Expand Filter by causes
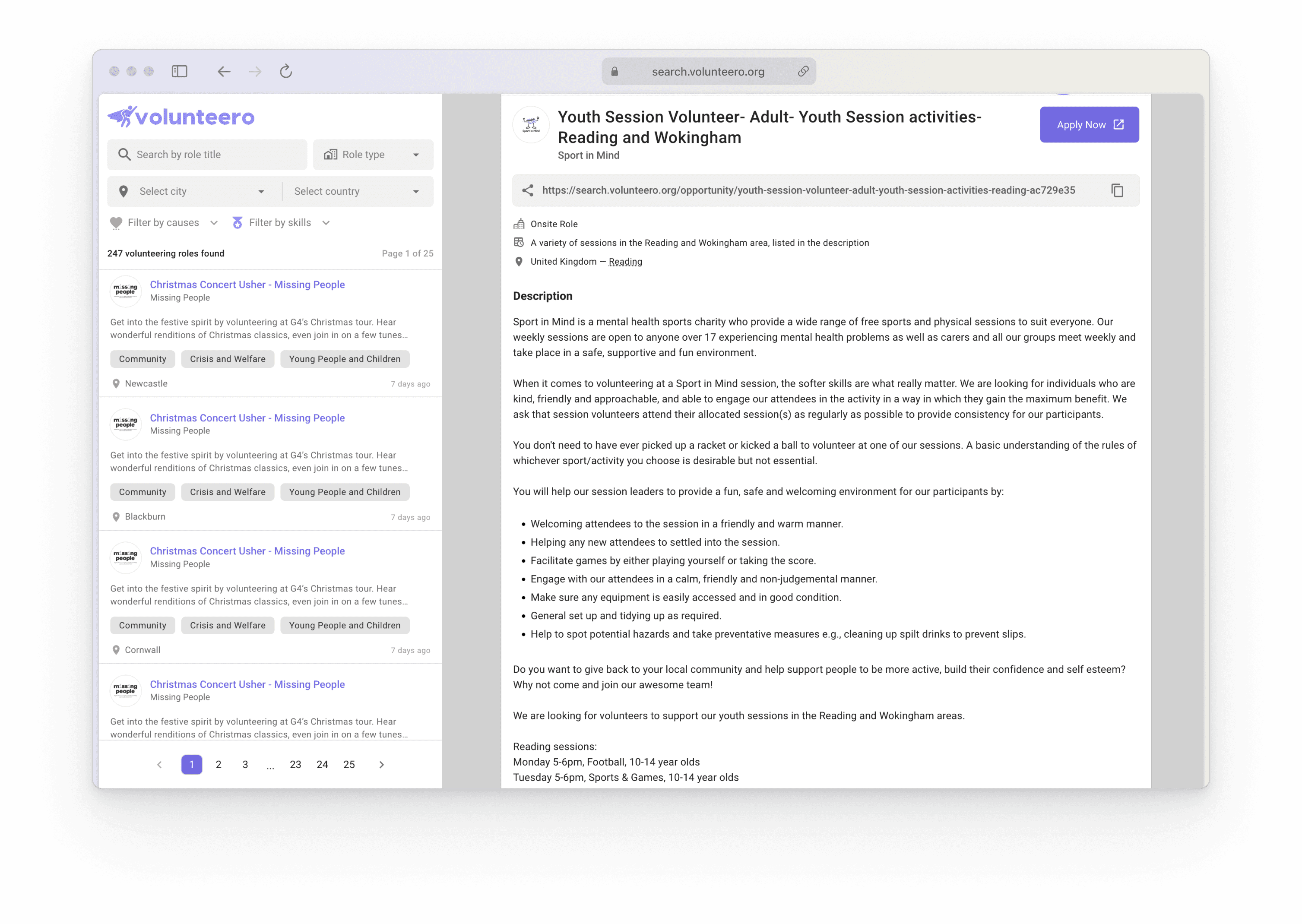The width and height of the screenshot is (1302, 924). (164, 223)
